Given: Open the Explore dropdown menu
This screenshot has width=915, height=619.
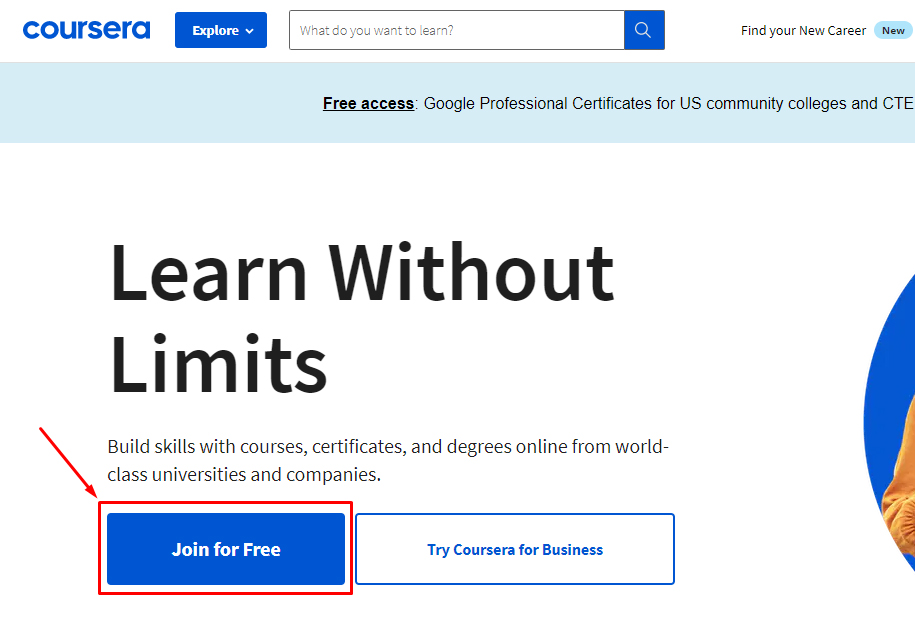Looking at the screenshot, I should click(220, 30).
